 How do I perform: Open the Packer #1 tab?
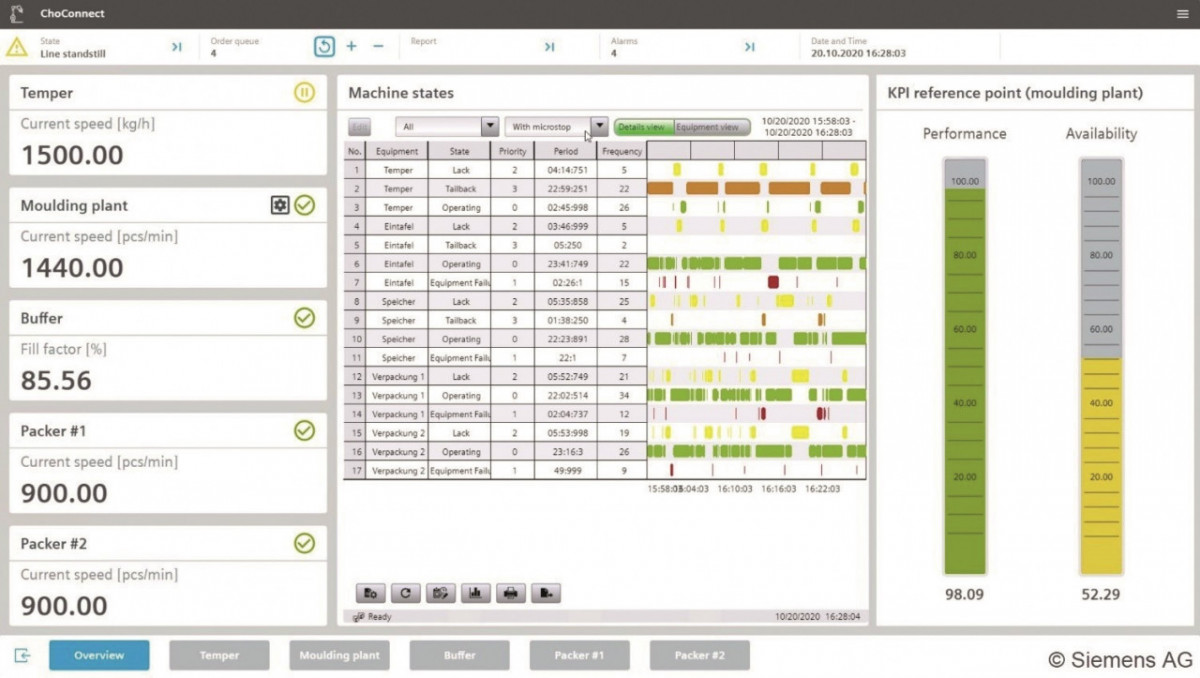(579, 656)
